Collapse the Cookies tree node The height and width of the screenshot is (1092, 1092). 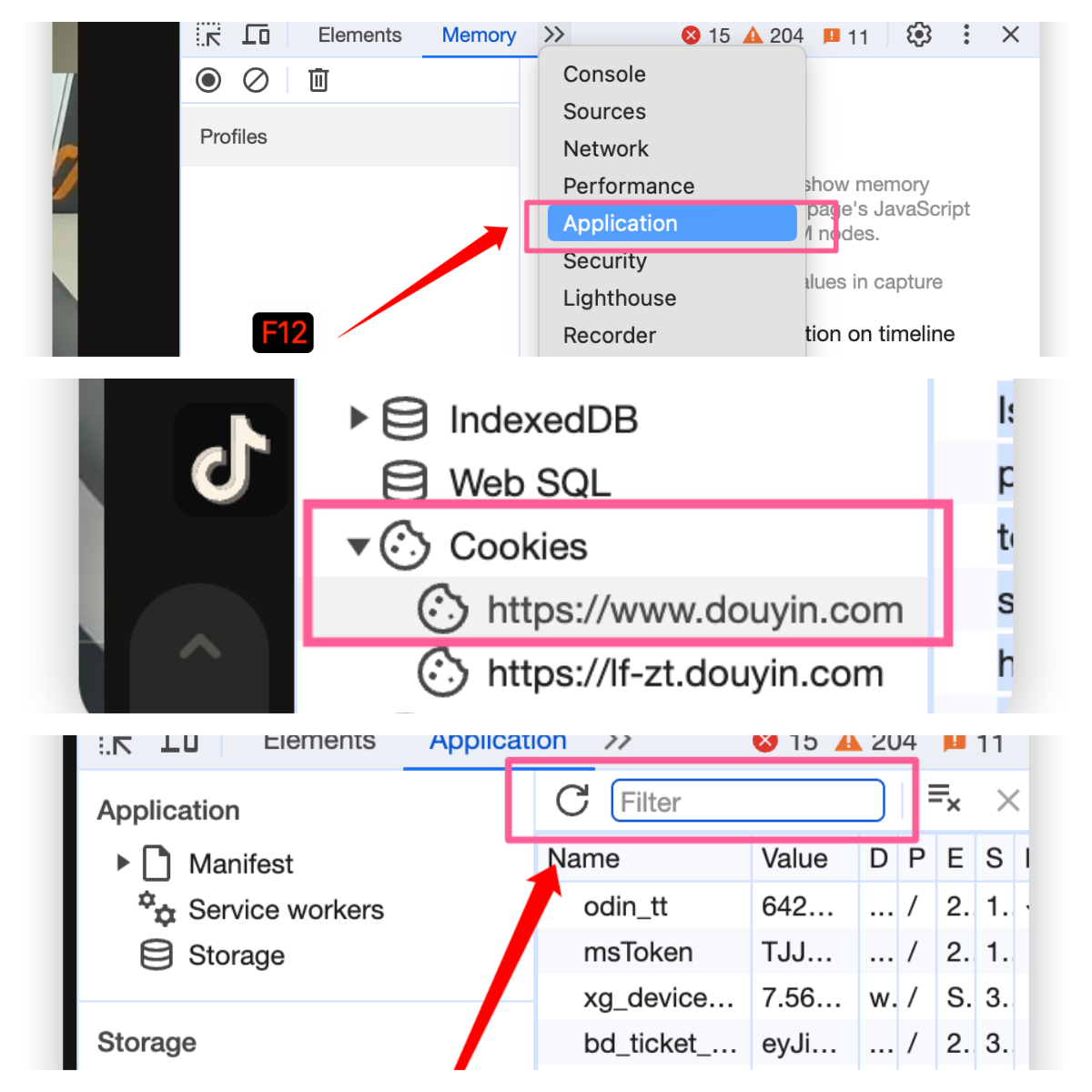[359, 546]
